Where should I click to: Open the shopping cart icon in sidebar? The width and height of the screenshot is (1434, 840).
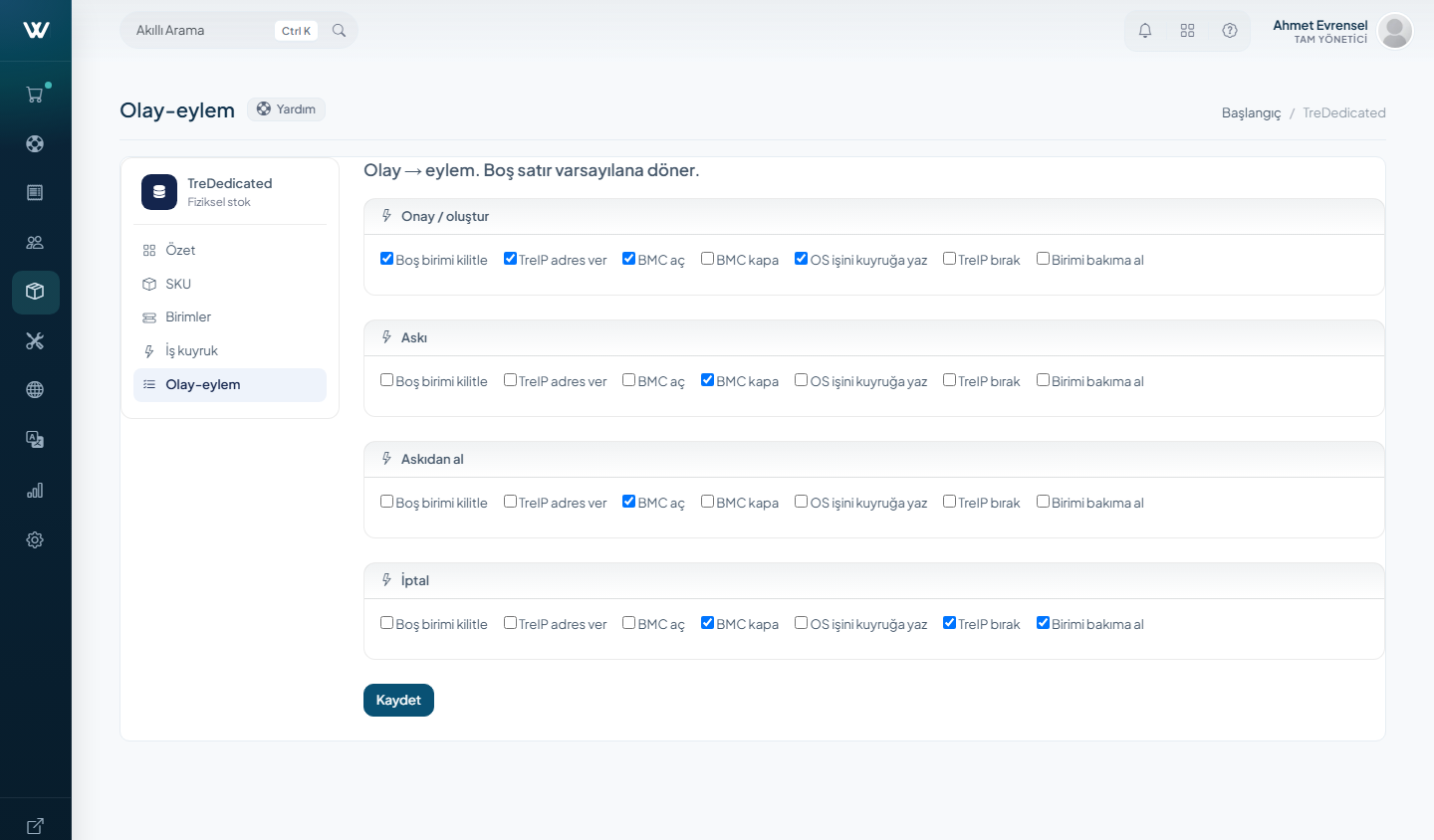[x=35, y=95]
